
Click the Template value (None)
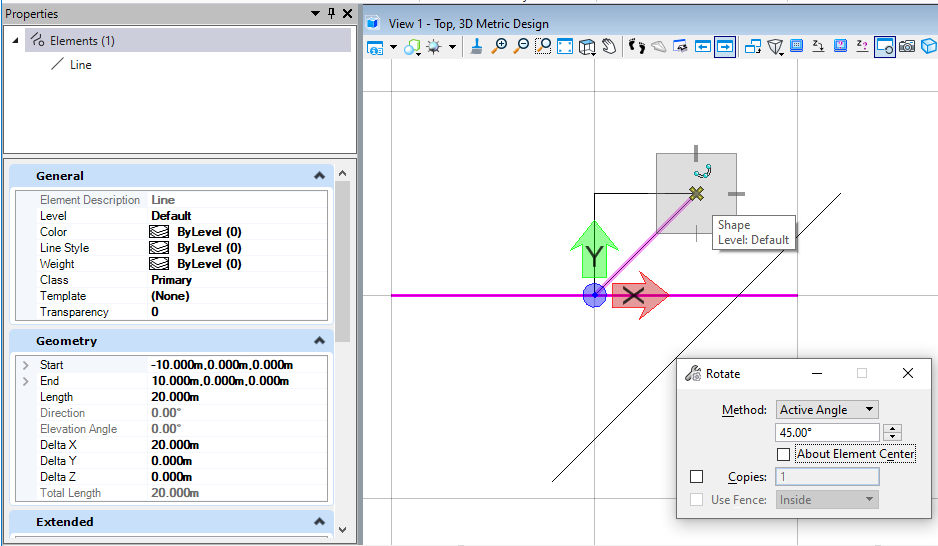point(170,296)
